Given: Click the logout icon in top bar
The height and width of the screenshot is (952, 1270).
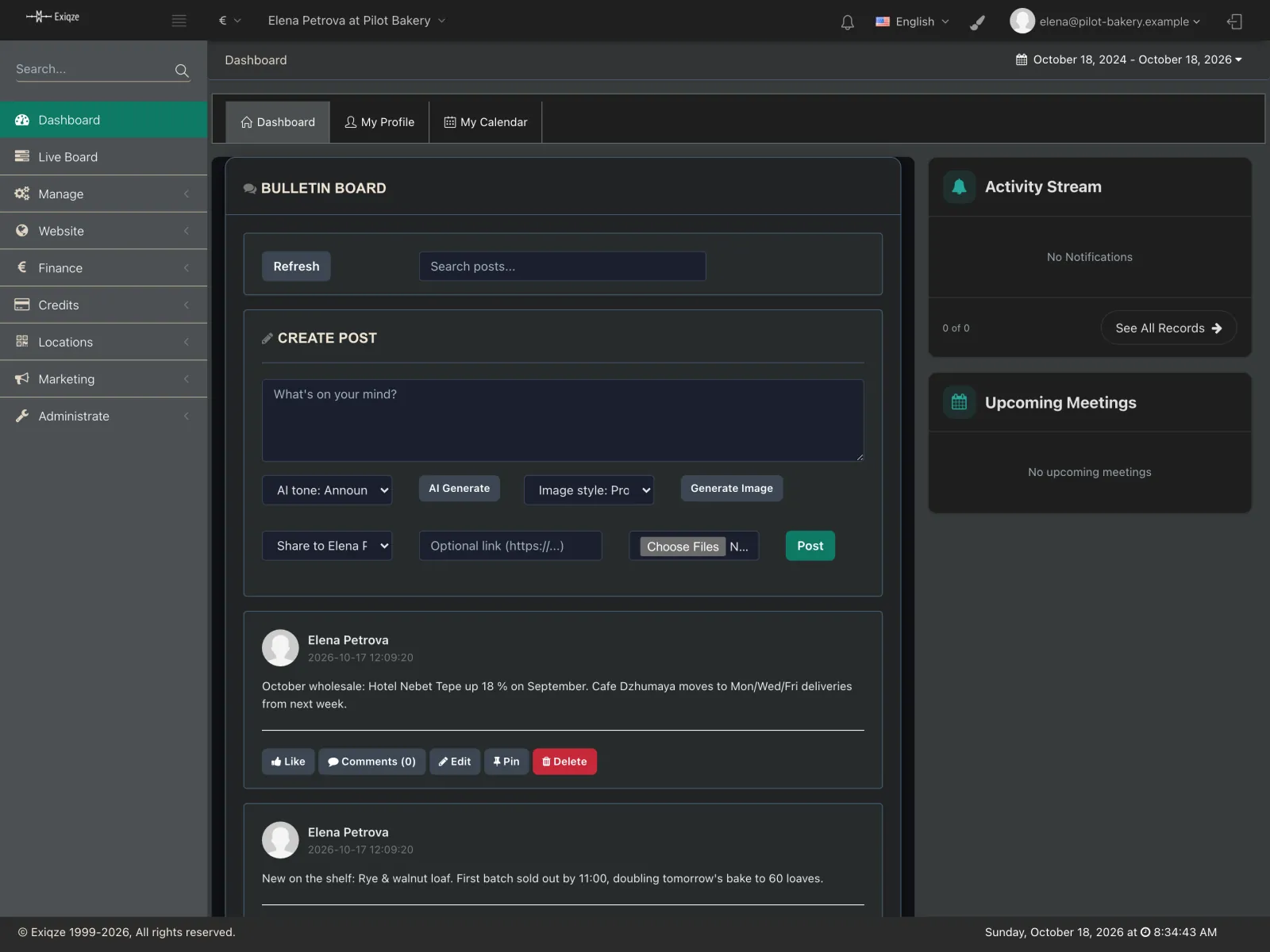Looking at the screenshot, I should tap(1234, 21).
